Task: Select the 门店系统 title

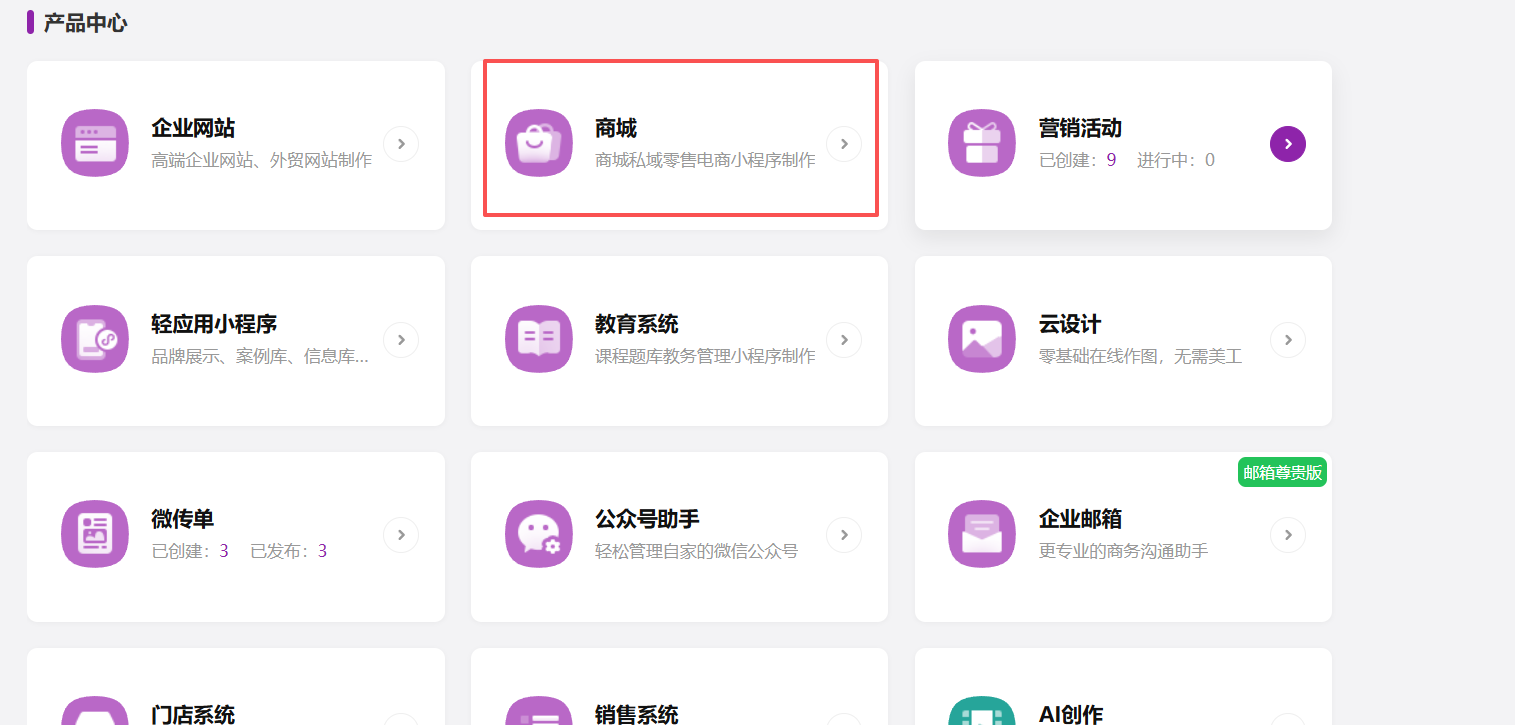Action: (193, 714)
